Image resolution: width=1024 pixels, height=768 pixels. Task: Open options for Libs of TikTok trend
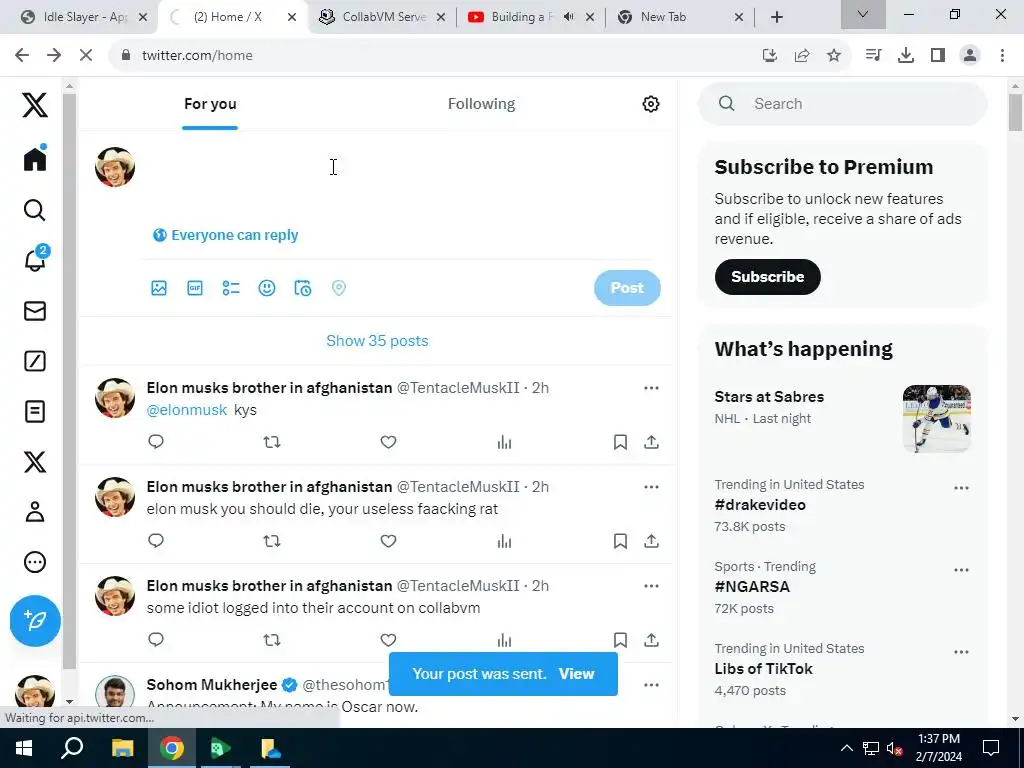coord(961,652)
